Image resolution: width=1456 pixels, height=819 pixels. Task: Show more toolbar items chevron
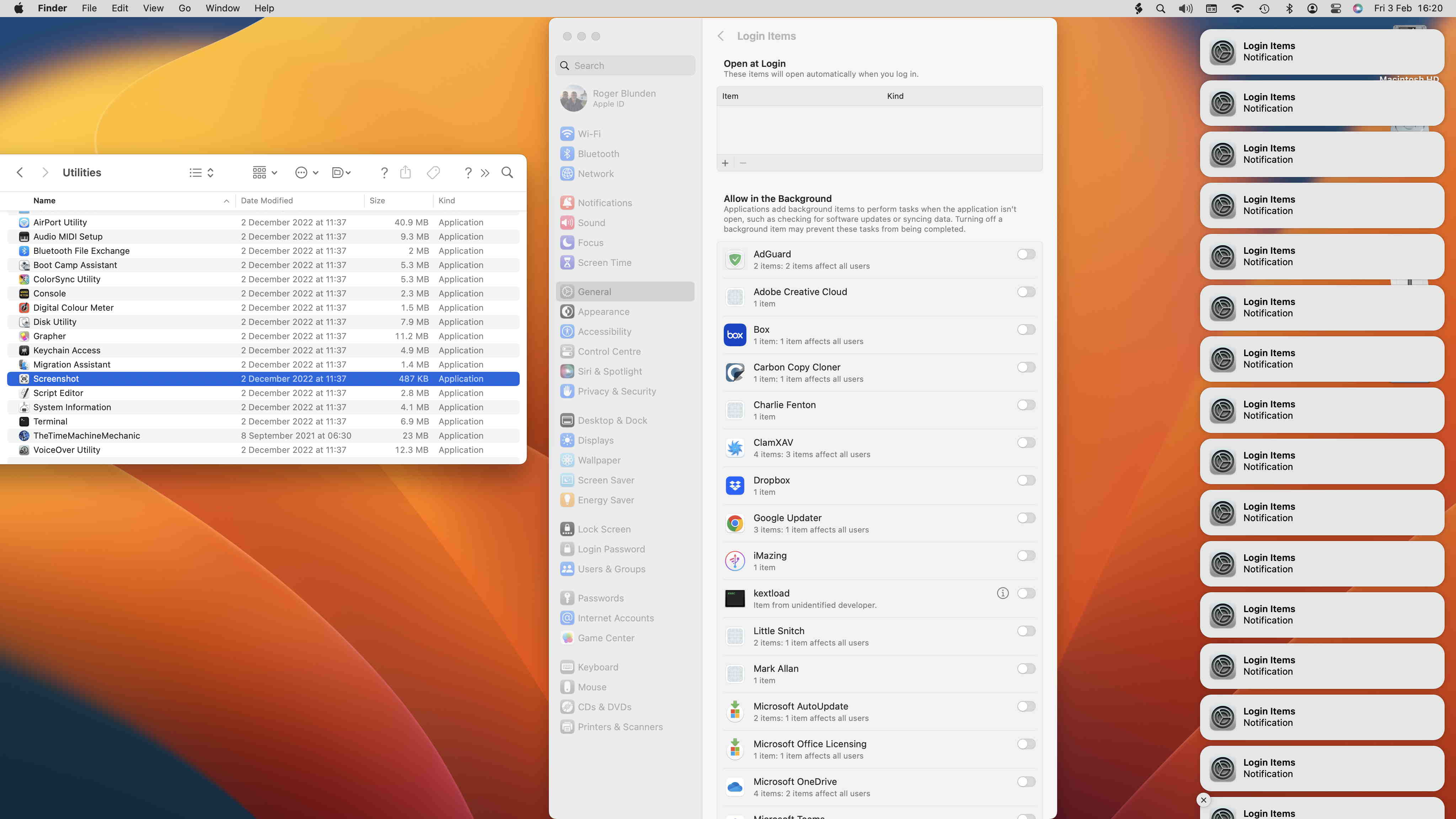point(485,173)
